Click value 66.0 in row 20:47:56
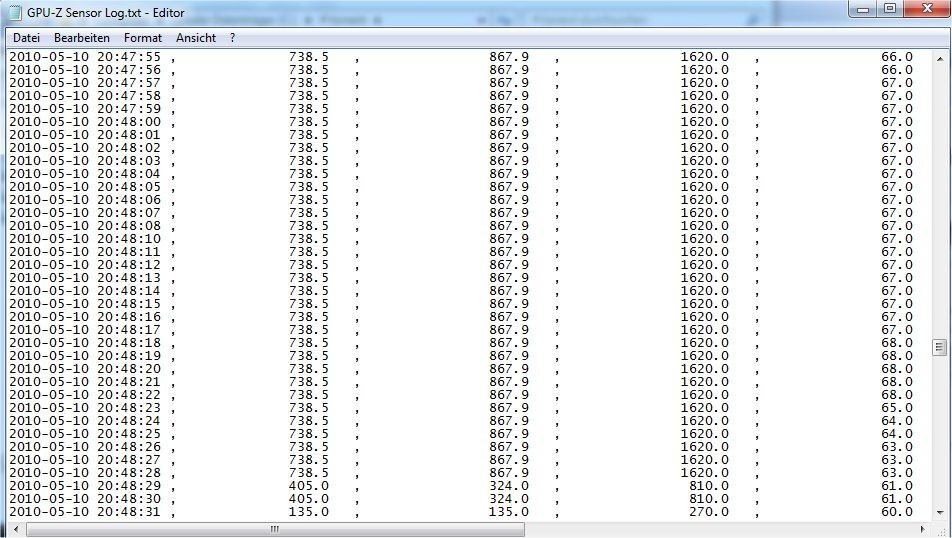This screenshot has width=952, height=538. pos(897,70)
